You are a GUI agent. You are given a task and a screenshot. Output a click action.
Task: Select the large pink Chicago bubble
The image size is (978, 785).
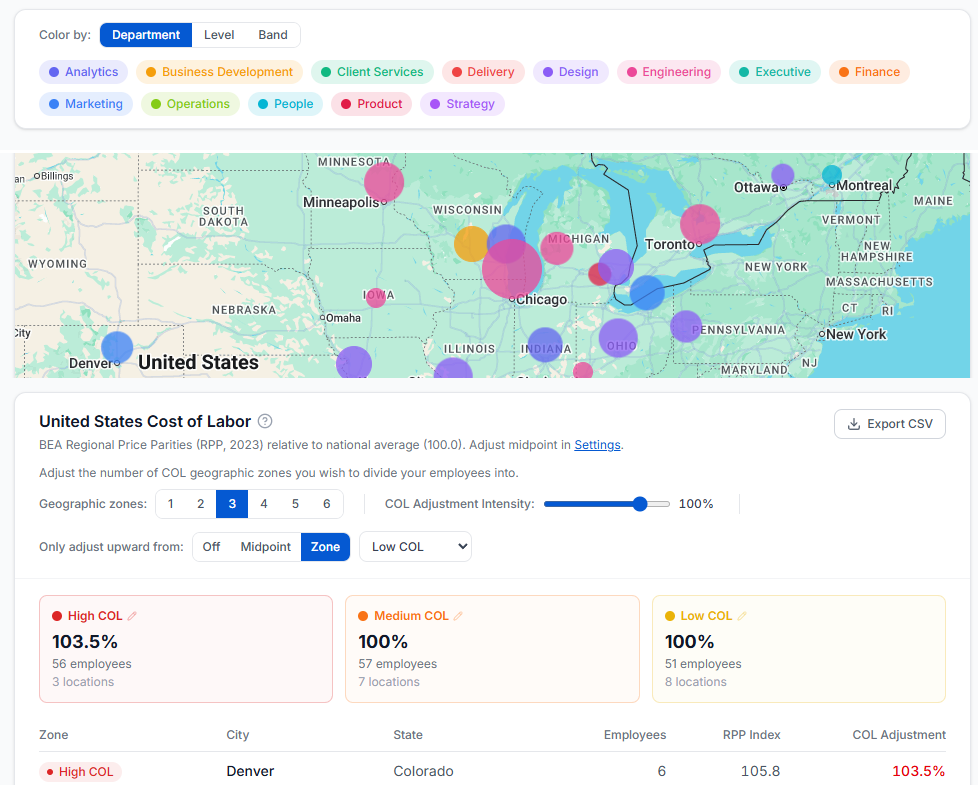pyautogui.click(x=512, y=270)
